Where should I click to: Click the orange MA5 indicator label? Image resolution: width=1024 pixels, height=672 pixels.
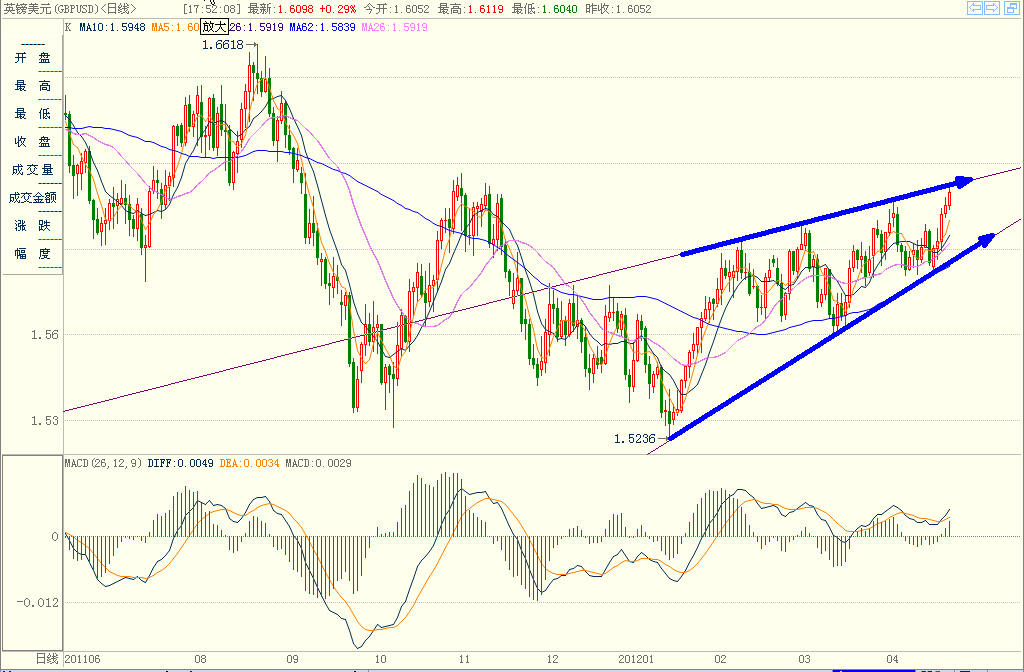tap(174, 27)
